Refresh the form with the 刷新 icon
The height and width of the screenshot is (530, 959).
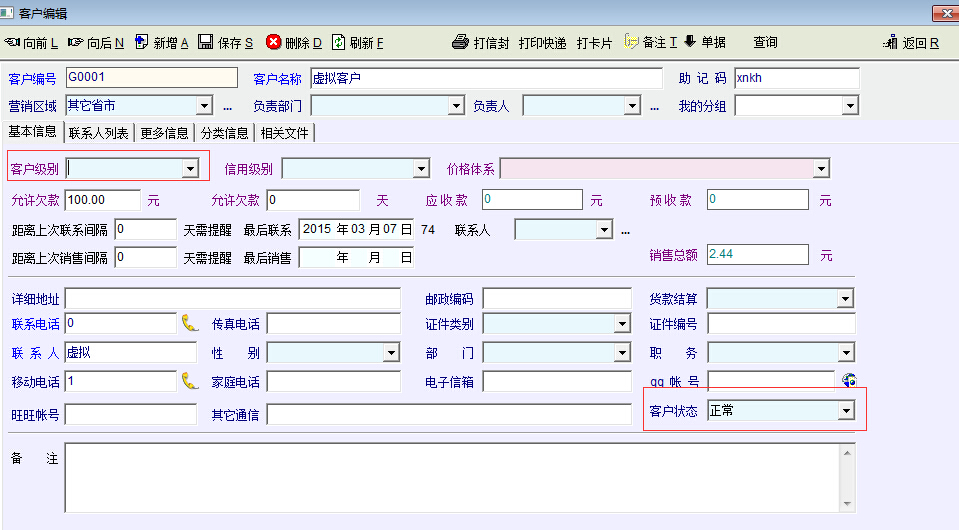[x=339, y=42]
